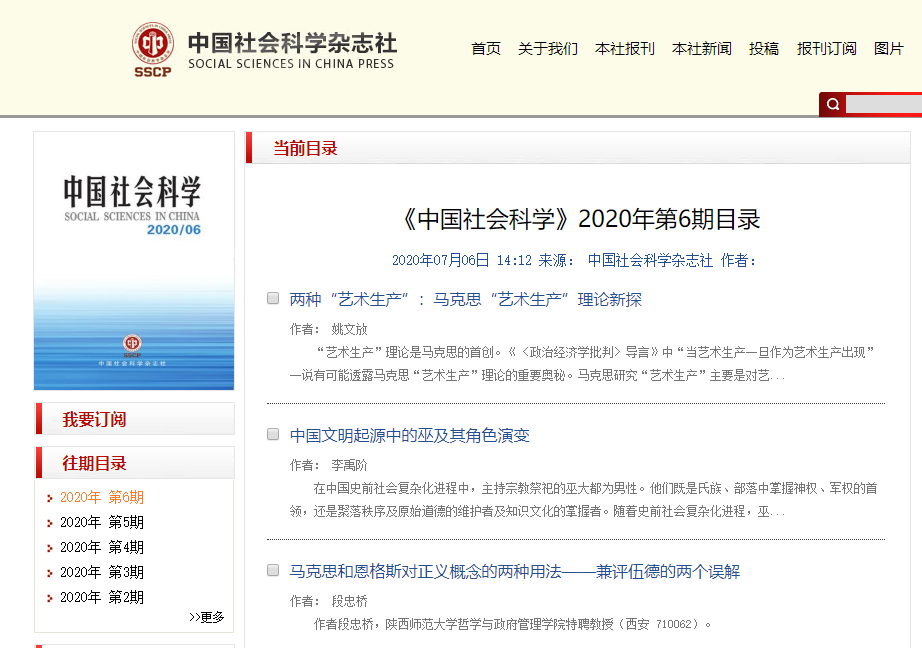Click the arrow bullet beside 2020年 第6期

pos(50,498)
